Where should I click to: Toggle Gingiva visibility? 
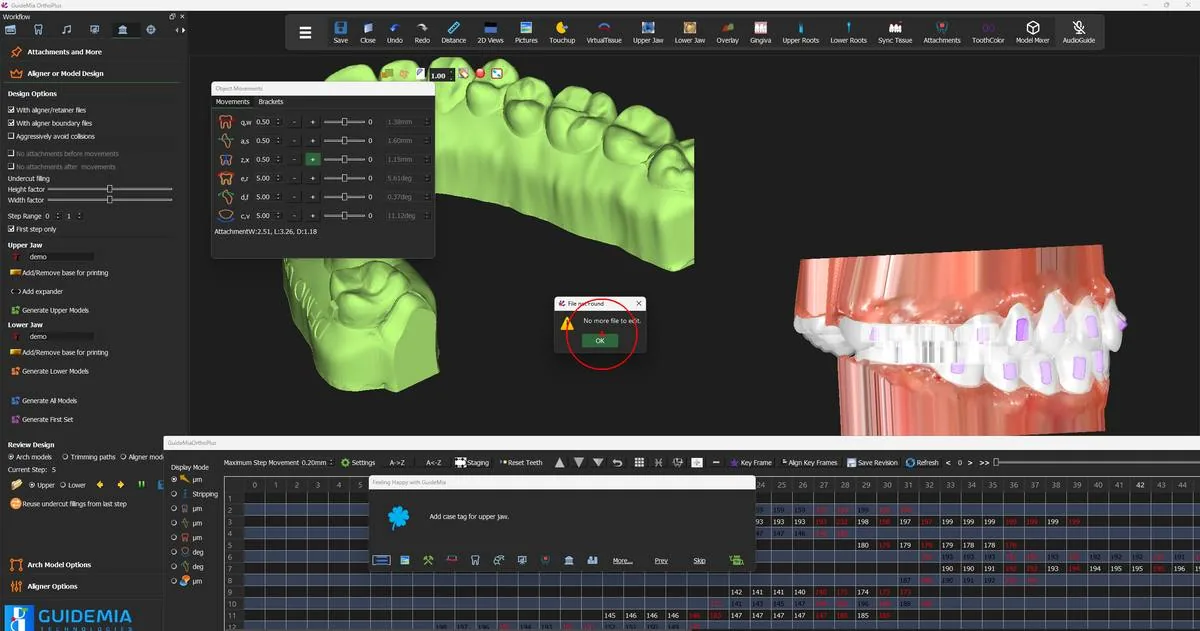tap(761, 32)
